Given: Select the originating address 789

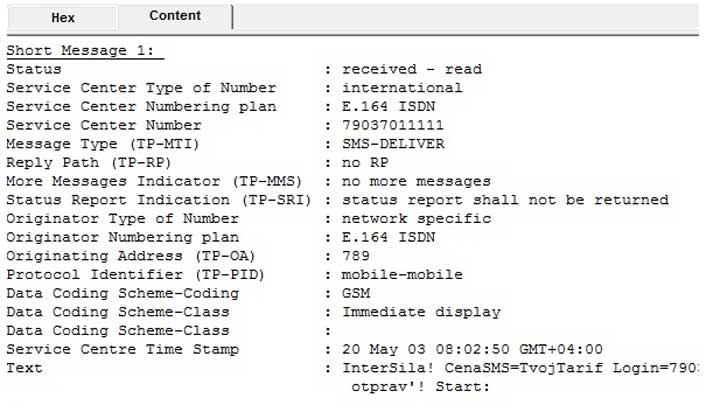Looking at the screenshot, I should click(x=357, y=256).
